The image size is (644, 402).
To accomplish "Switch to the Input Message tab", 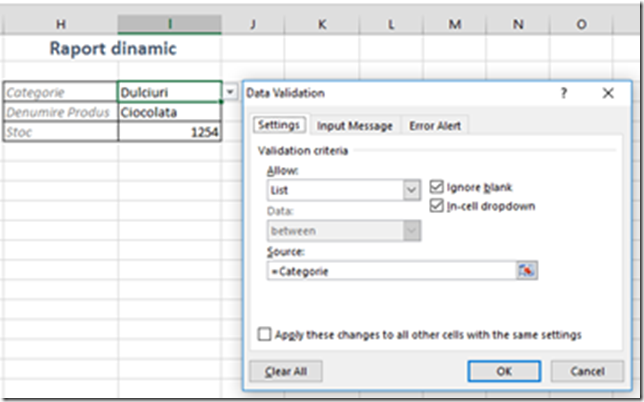I will 354,125.
